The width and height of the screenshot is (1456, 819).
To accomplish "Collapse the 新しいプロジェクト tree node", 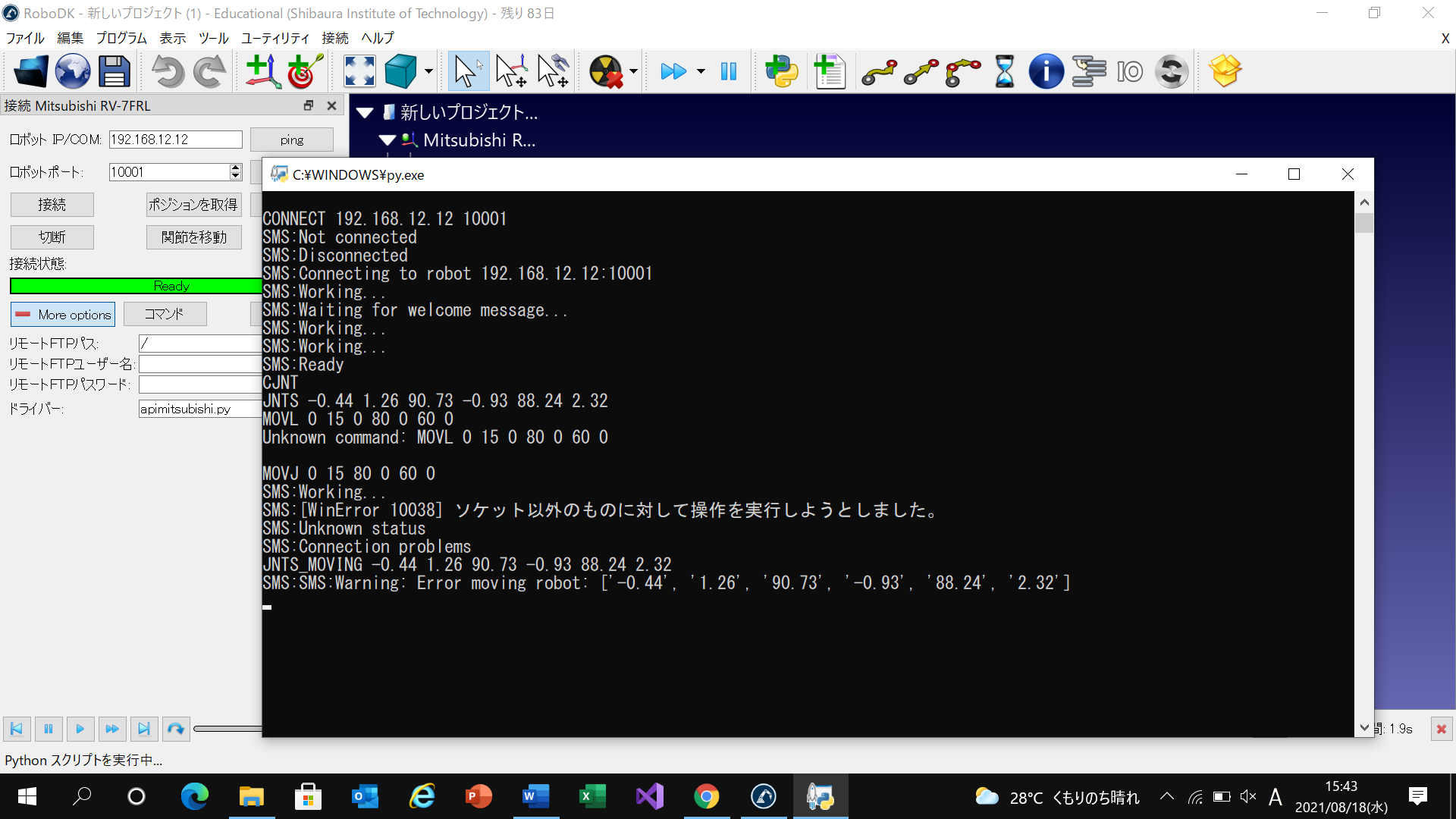I will (x=366, y=113).
